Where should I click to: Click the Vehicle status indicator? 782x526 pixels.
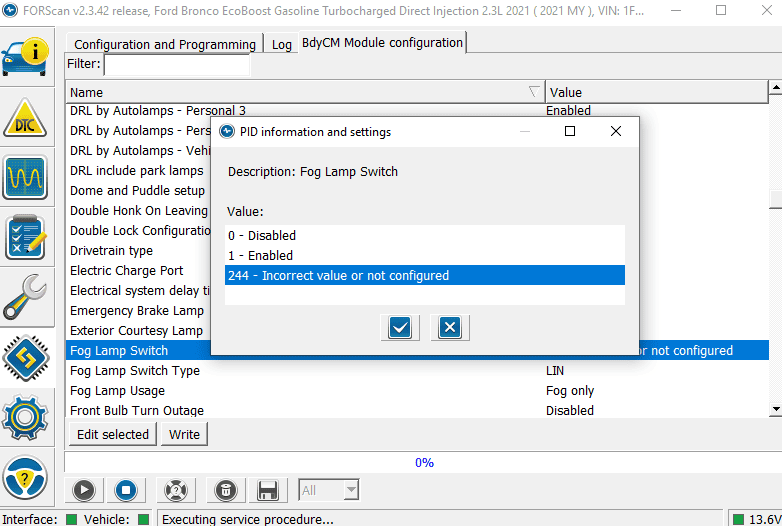[x=144, y=519]
